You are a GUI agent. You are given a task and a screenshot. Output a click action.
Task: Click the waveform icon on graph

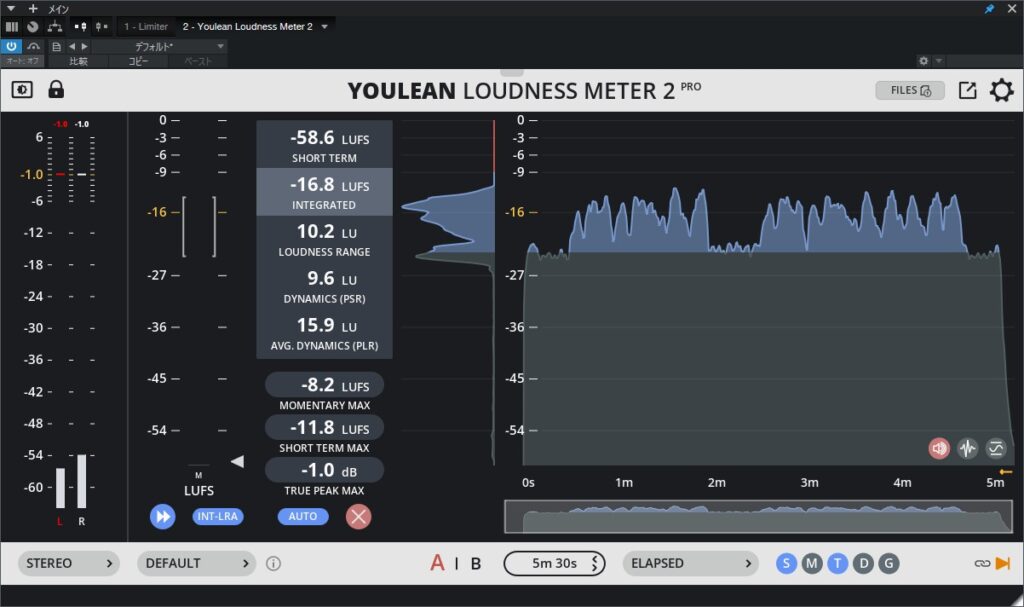[967, 448]
